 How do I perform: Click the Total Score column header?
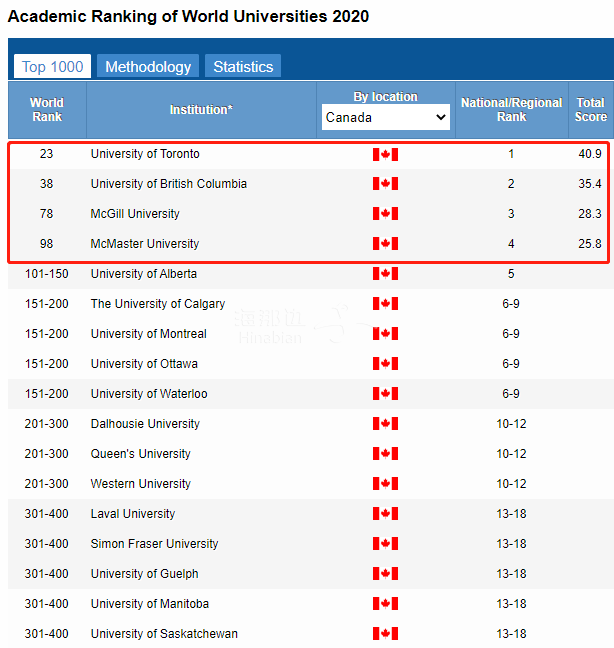(590, 110)
